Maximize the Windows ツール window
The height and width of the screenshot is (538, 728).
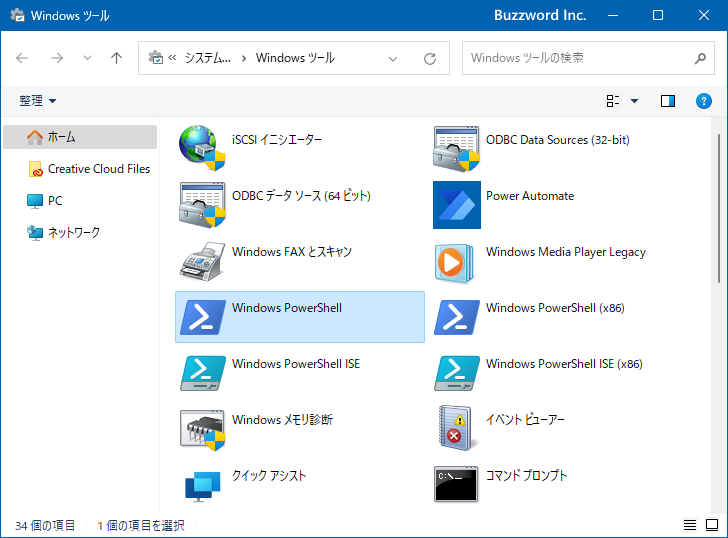658,15
